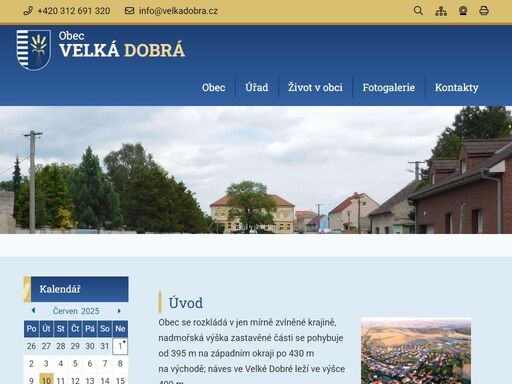Select calendar day 6
This screenshot has height=384, width=512.
click(90, 363)
